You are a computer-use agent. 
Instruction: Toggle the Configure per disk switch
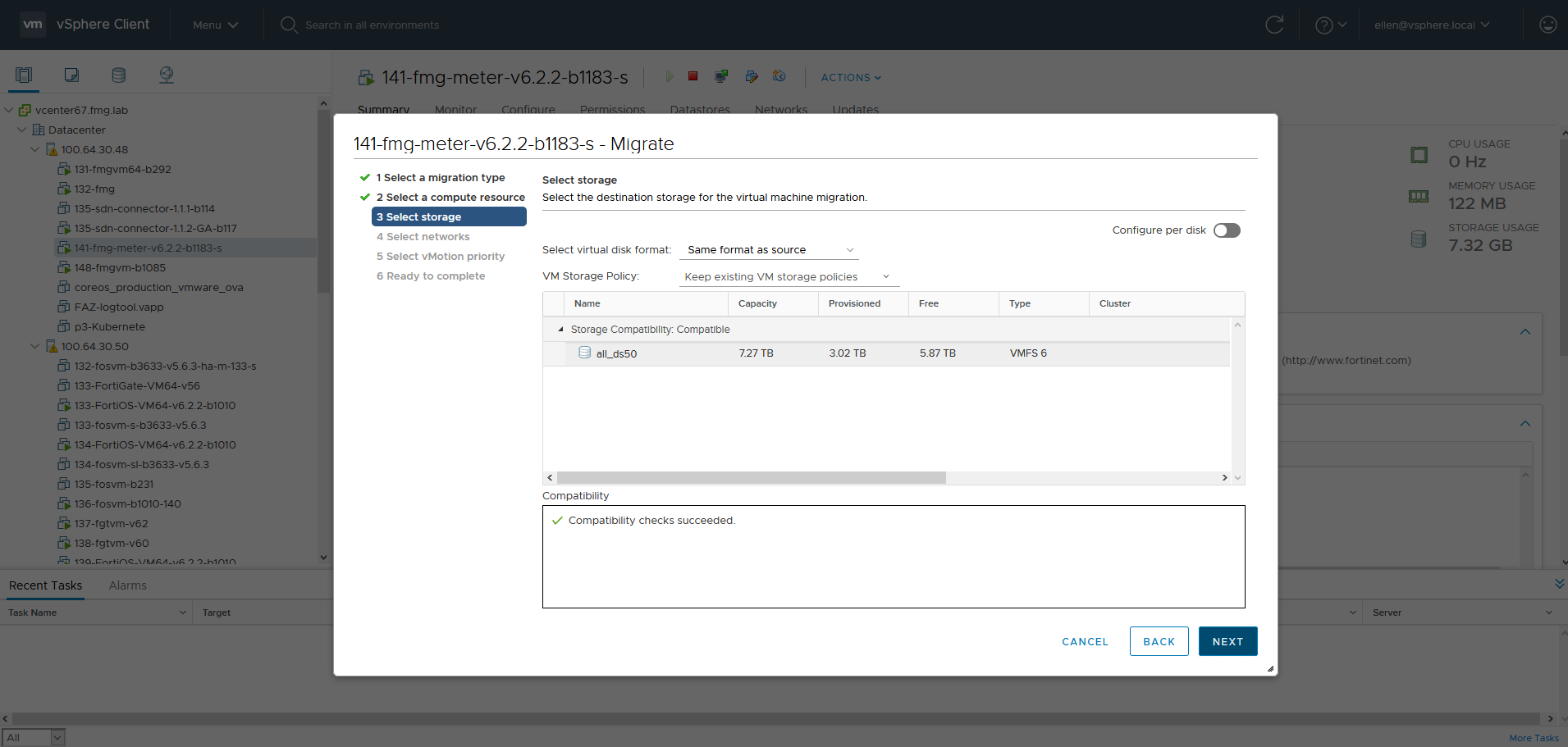[x=1227, y=230]
